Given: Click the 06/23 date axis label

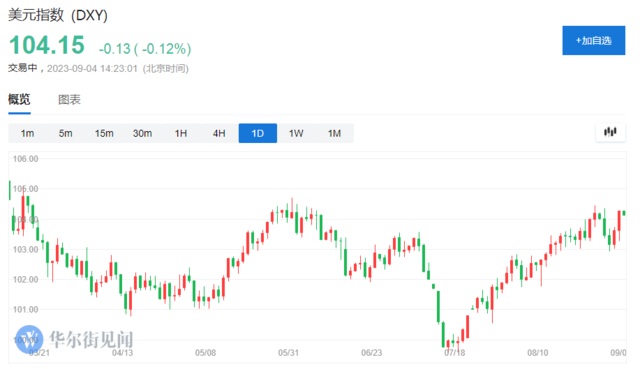Looking at the screenshot, I should pos(371,353).
